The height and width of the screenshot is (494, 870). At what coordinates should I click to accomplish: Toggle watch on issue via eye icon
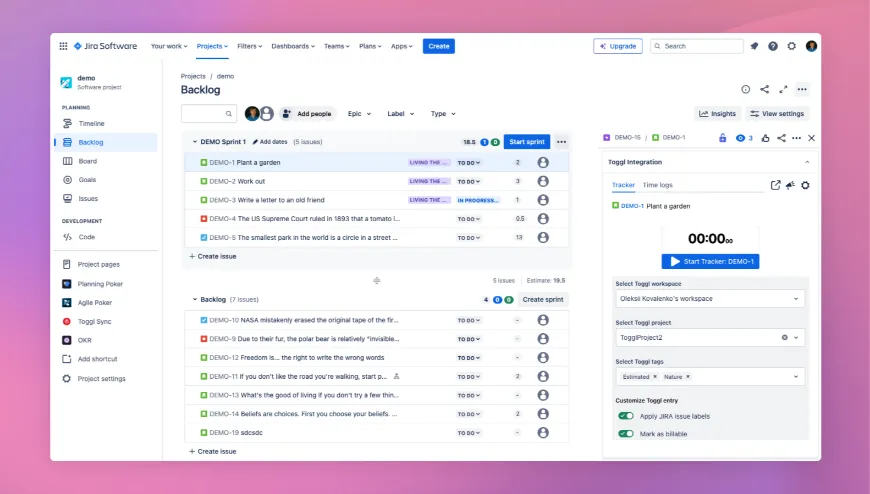coord(741,138)
